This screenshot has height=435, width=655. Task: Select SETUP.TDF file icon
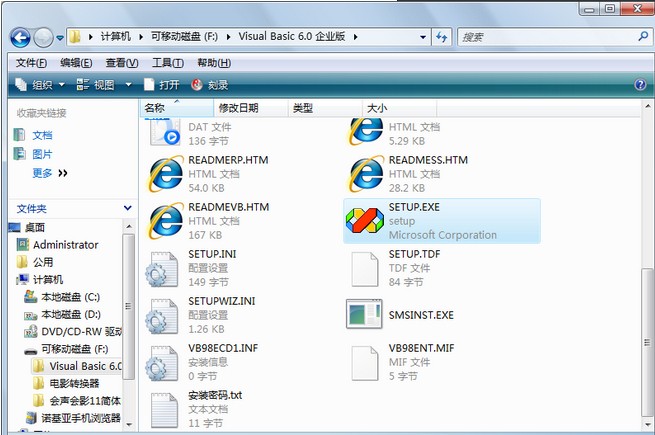pyautogui.click(x=364, y=269)
